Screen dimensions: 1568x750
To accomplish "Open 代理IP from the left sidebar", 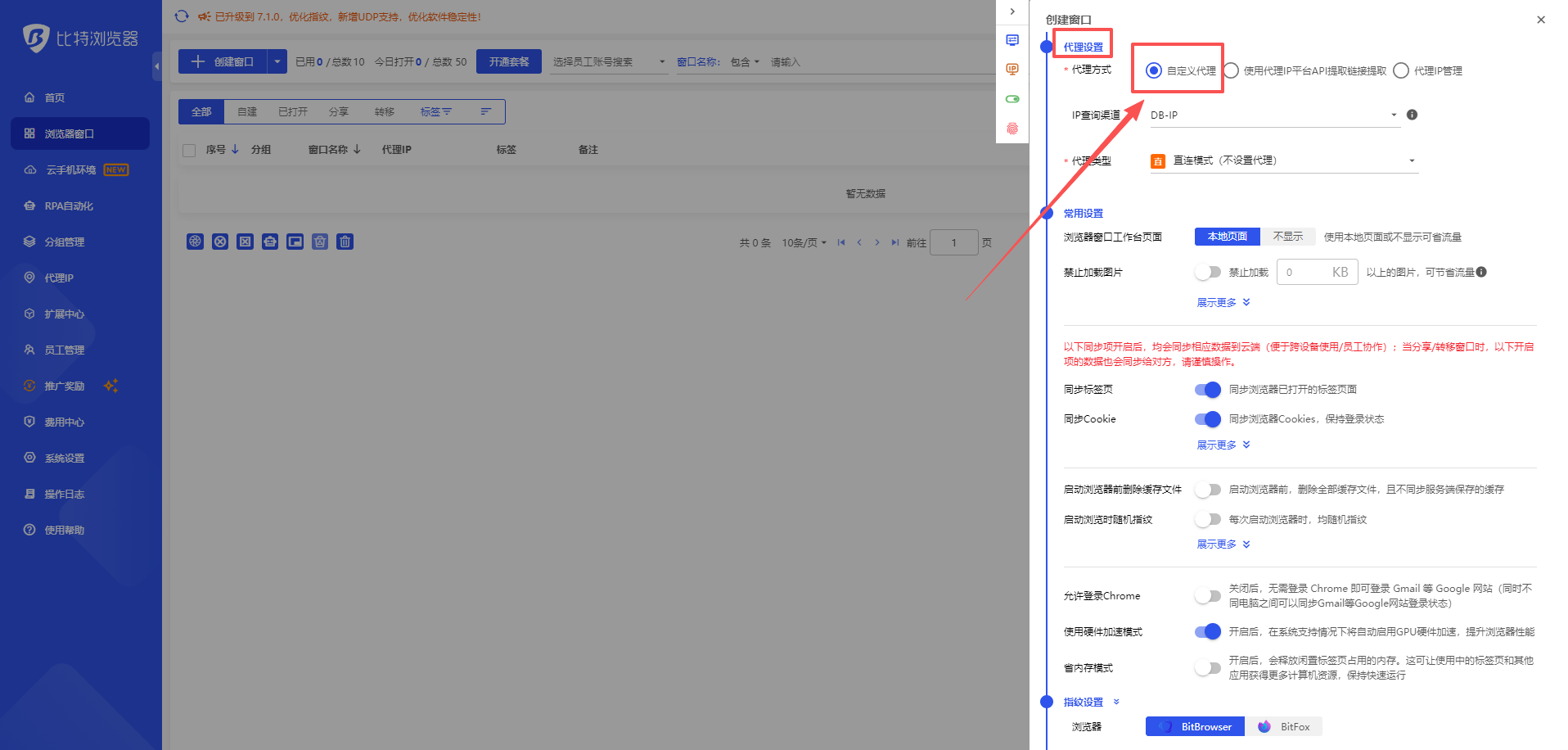I will [x=59, y=278].
